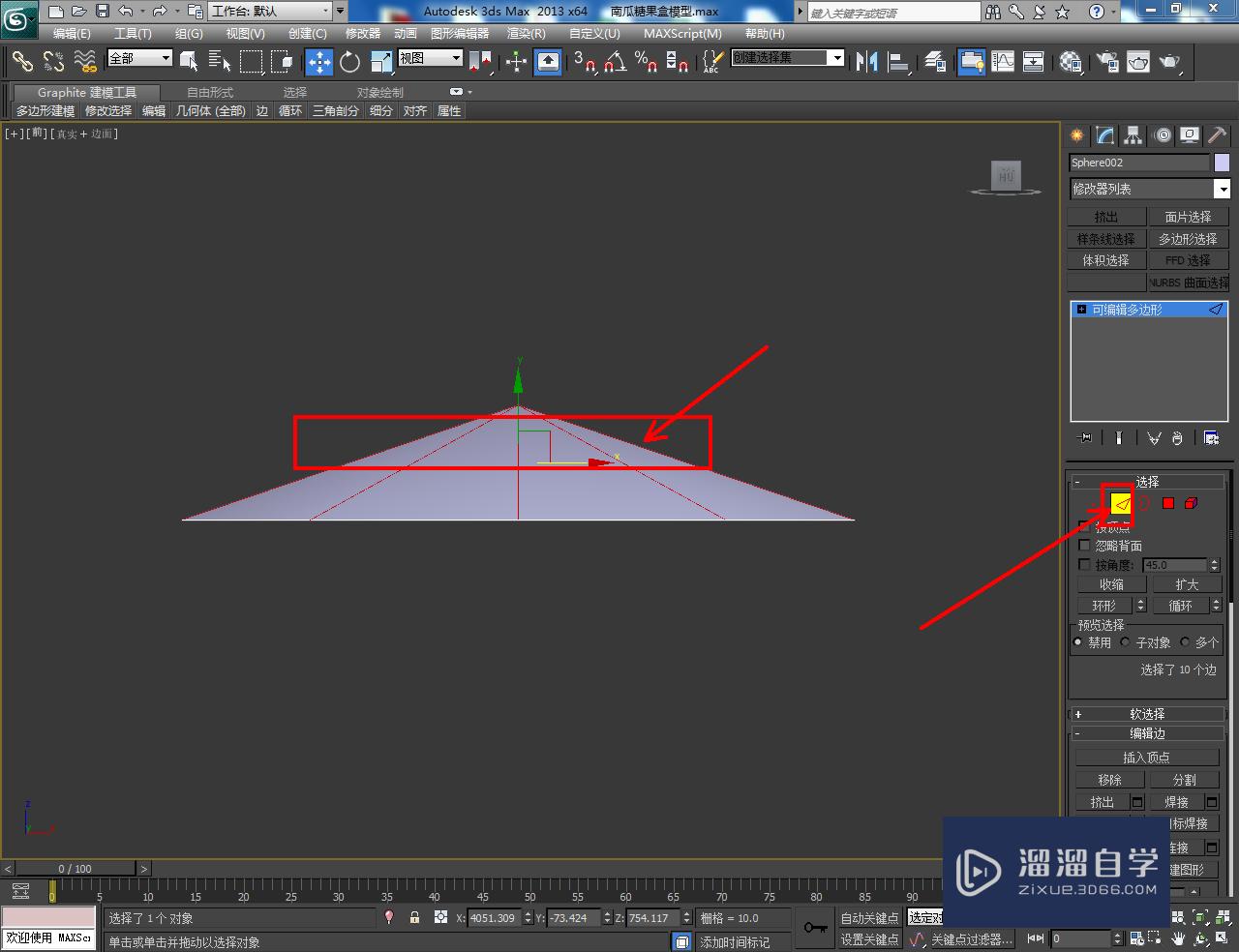Expand 可编辑多边形 stack entry
Image resolution: width=1239 pixels, height=952 pixels.
point(1081,310)
